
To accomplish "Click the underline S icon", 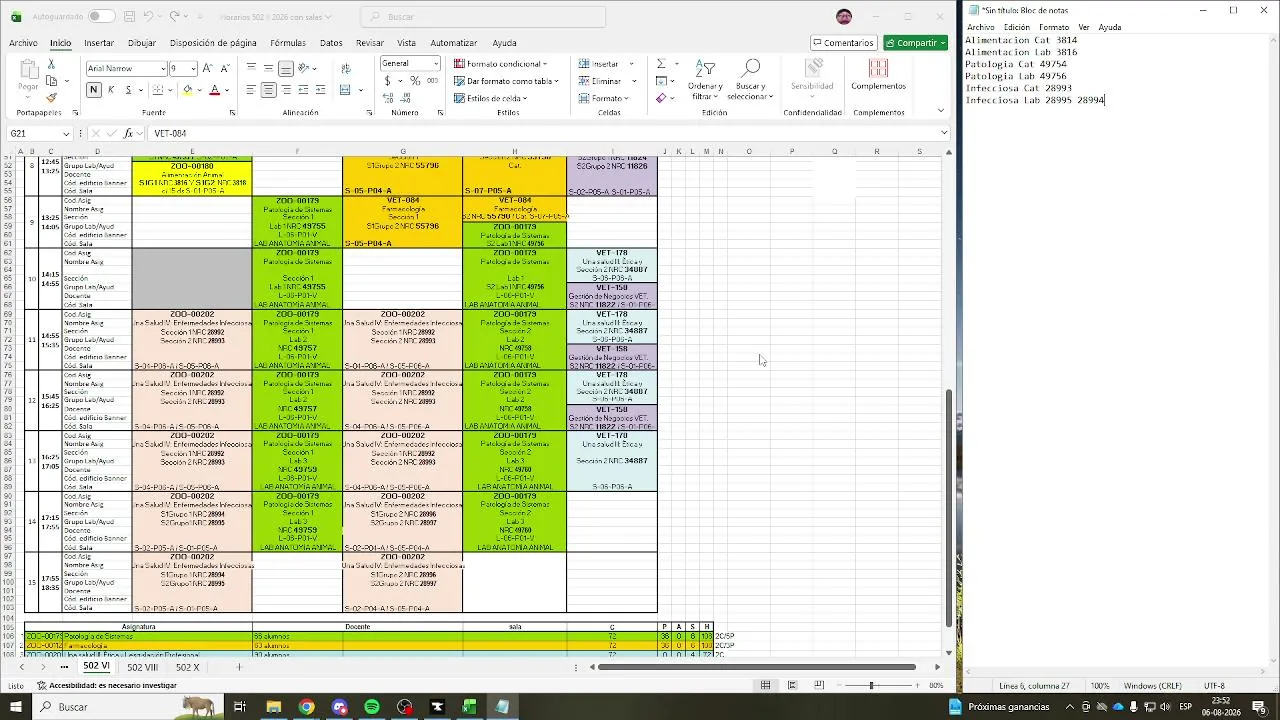I will (129, 90).
